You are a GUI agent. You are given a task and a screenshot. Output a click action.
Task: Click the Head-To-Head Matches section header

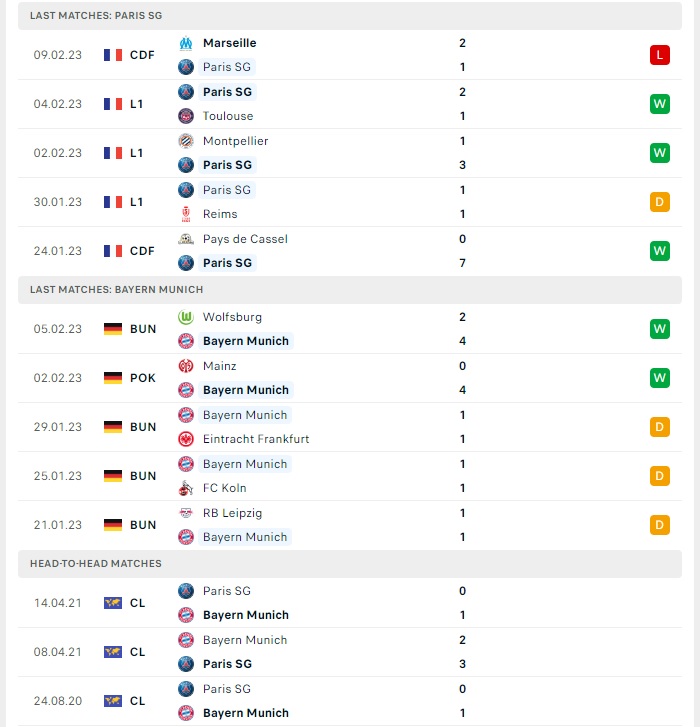click(x=350, y=563)
